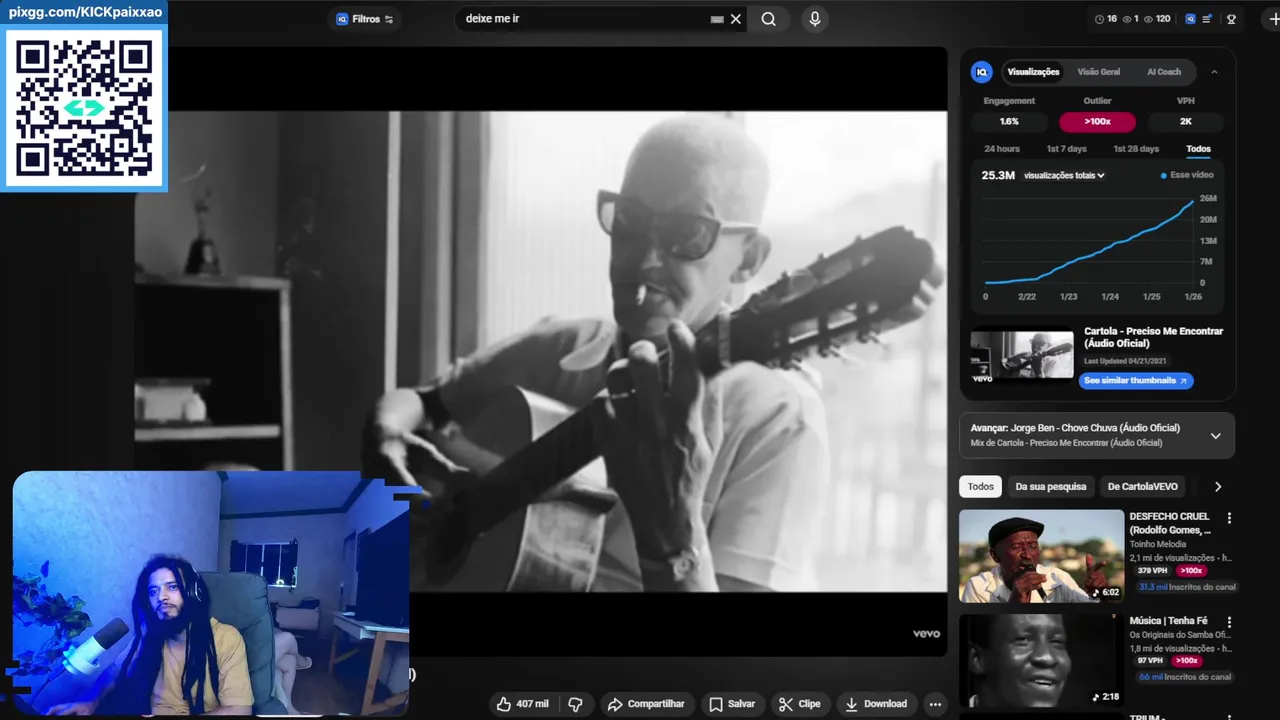The image size is (1280, 720).
Task: Click the Toinho Melodia channel name
Action: pyautogui.click(x=1158, y=545)
